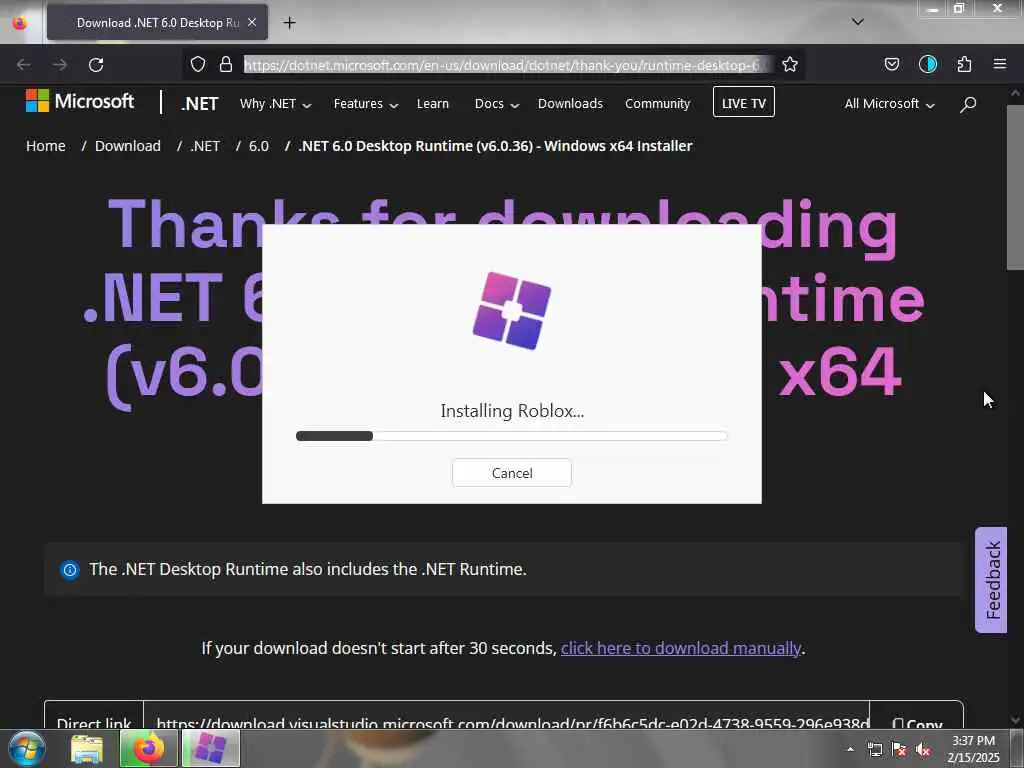The image size is (1024, 768).
Task: Open site search with the magnifier icon
Action: 968,104
